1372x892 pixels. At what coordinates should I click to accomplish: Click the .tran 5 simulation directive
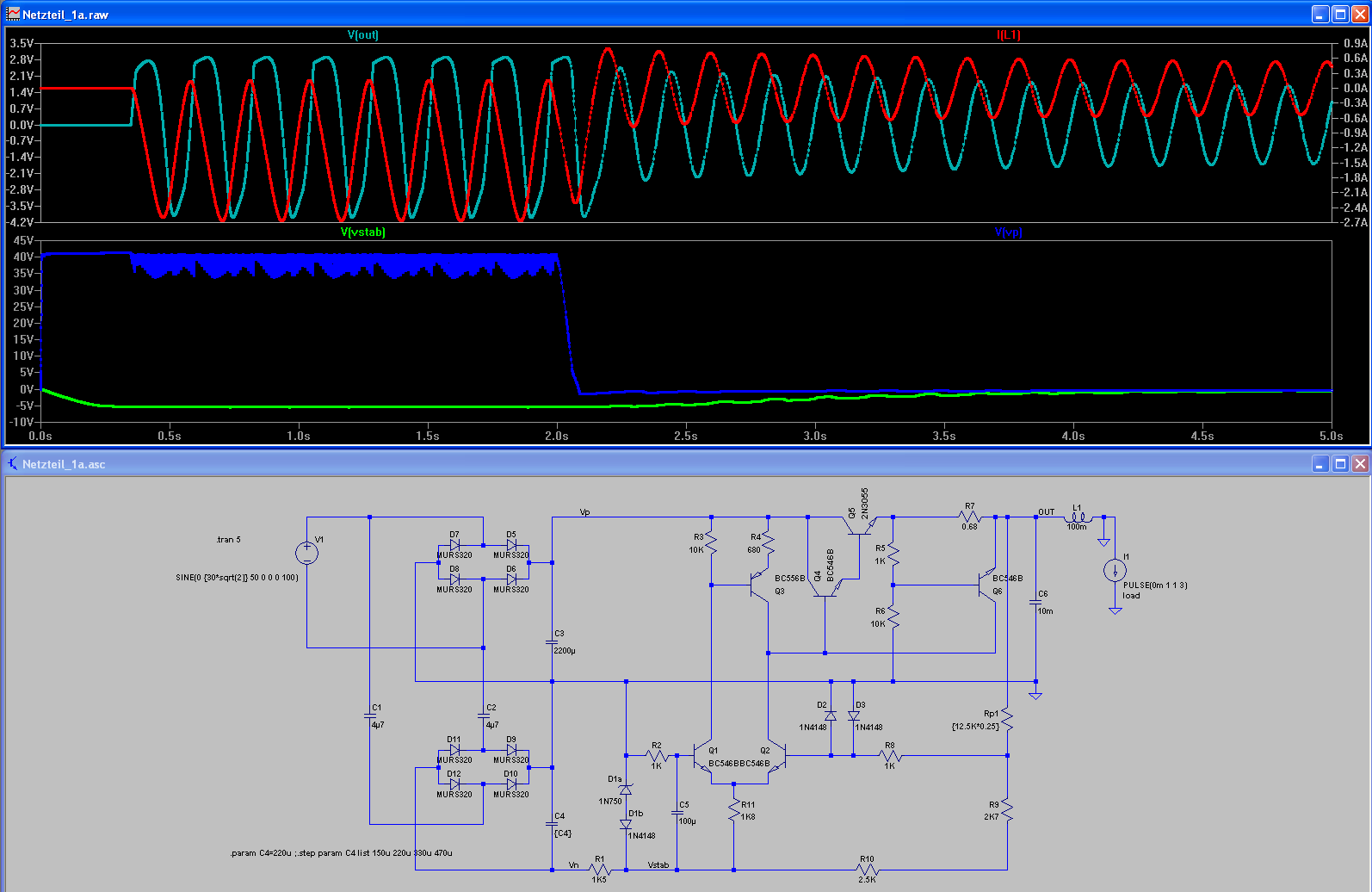click(229, 540)
